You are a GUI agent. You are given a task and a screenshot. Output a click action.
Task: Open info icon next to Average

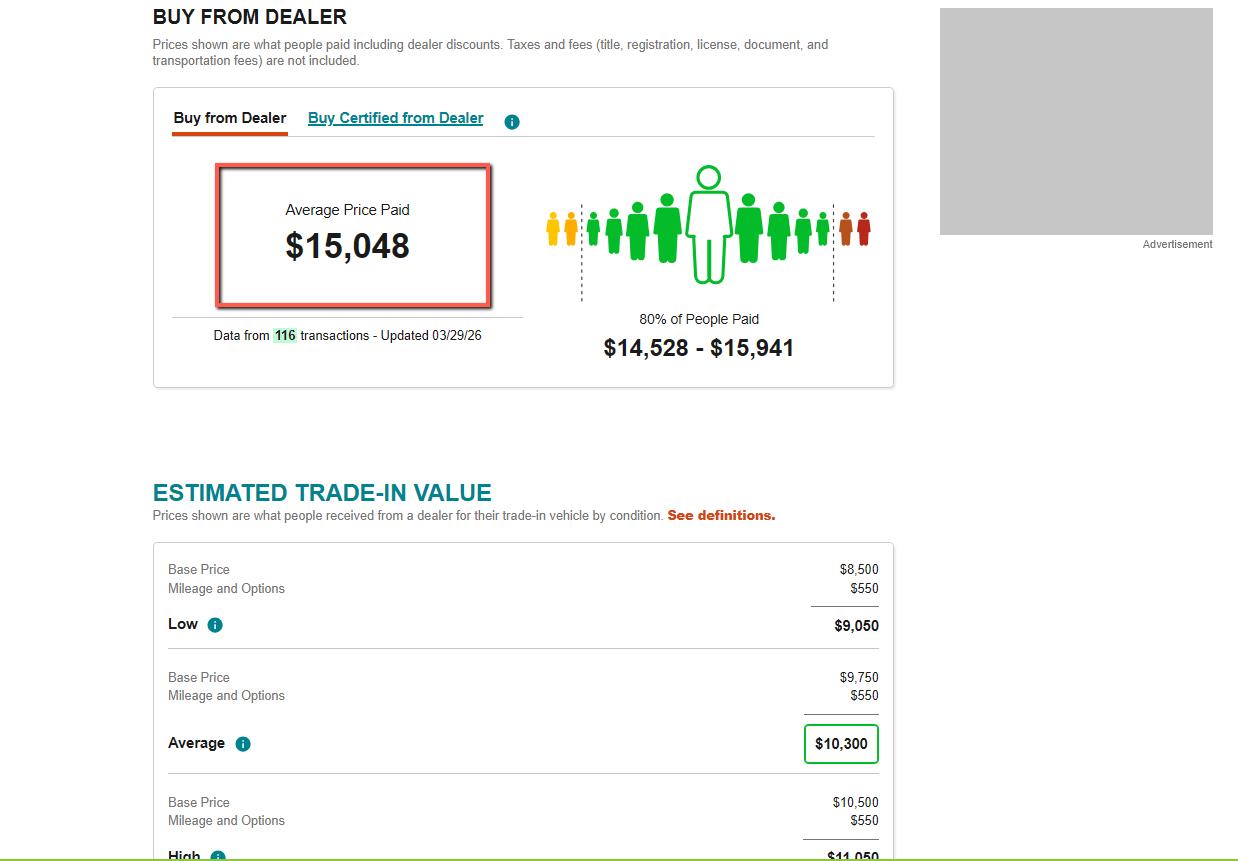(243, 744)
